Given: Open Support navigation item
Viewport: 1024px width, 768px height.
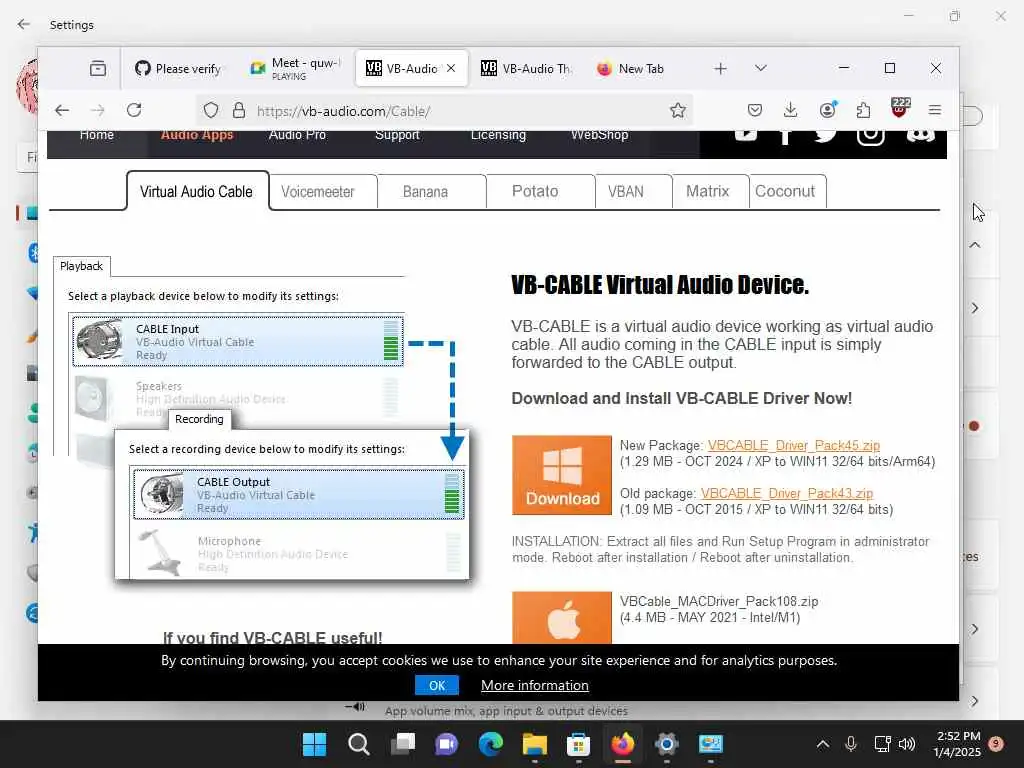Looking at the screenshot, I should point(397,135).
